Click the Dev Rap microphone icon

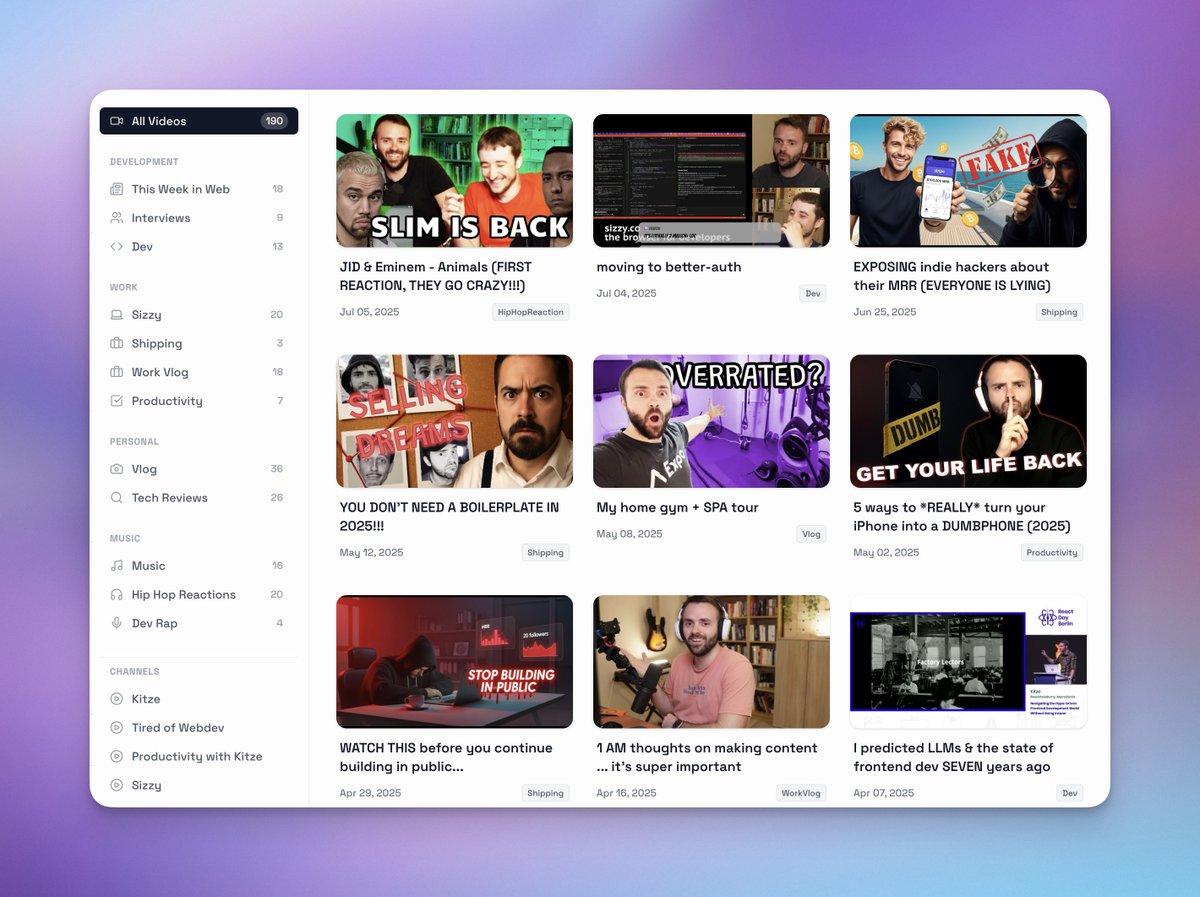point(117,623)
